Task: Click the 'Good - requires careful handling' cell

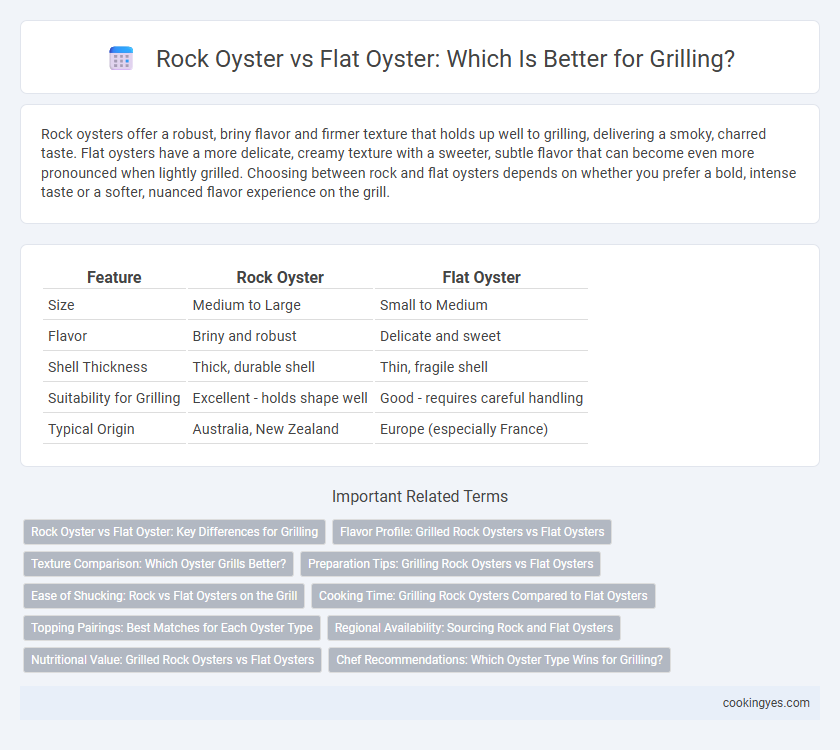Action: pyautogui.click(x=481, y=399)
